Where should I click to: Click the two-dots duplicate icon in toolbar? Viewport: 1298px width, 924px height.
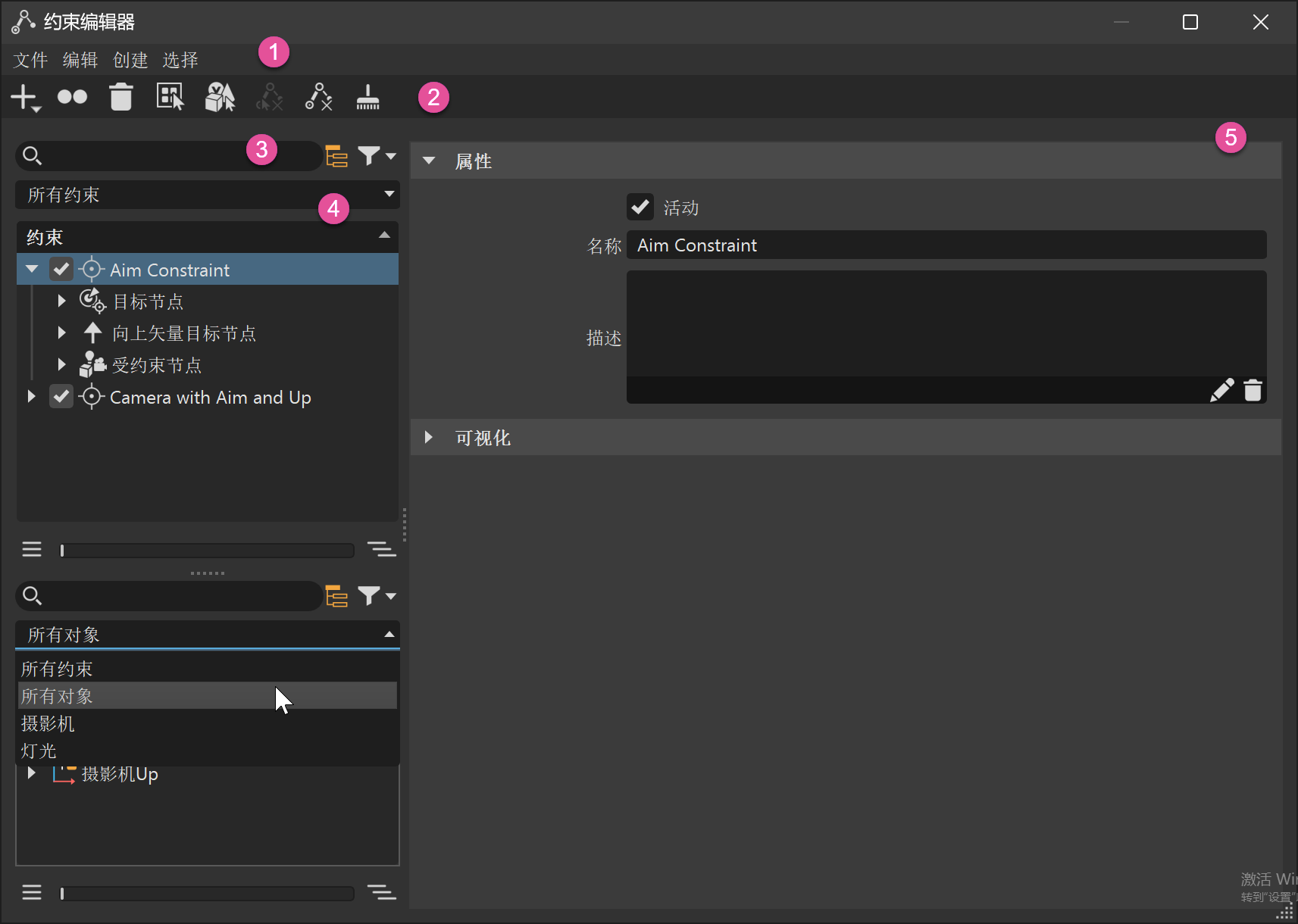[x=73, y=97]
